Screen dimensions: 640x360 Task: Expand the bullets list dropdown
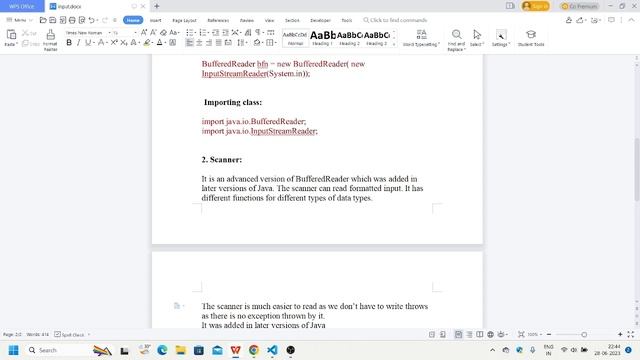[196, 33]
